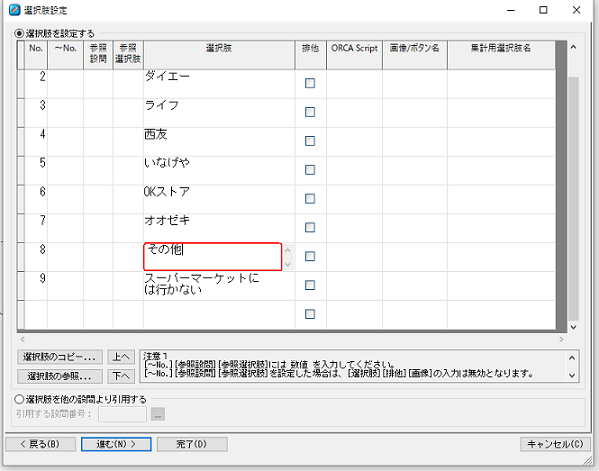Select the 選択肢を他の設問より引用する radio button
The image size is (599, 471).
(19, 400)
